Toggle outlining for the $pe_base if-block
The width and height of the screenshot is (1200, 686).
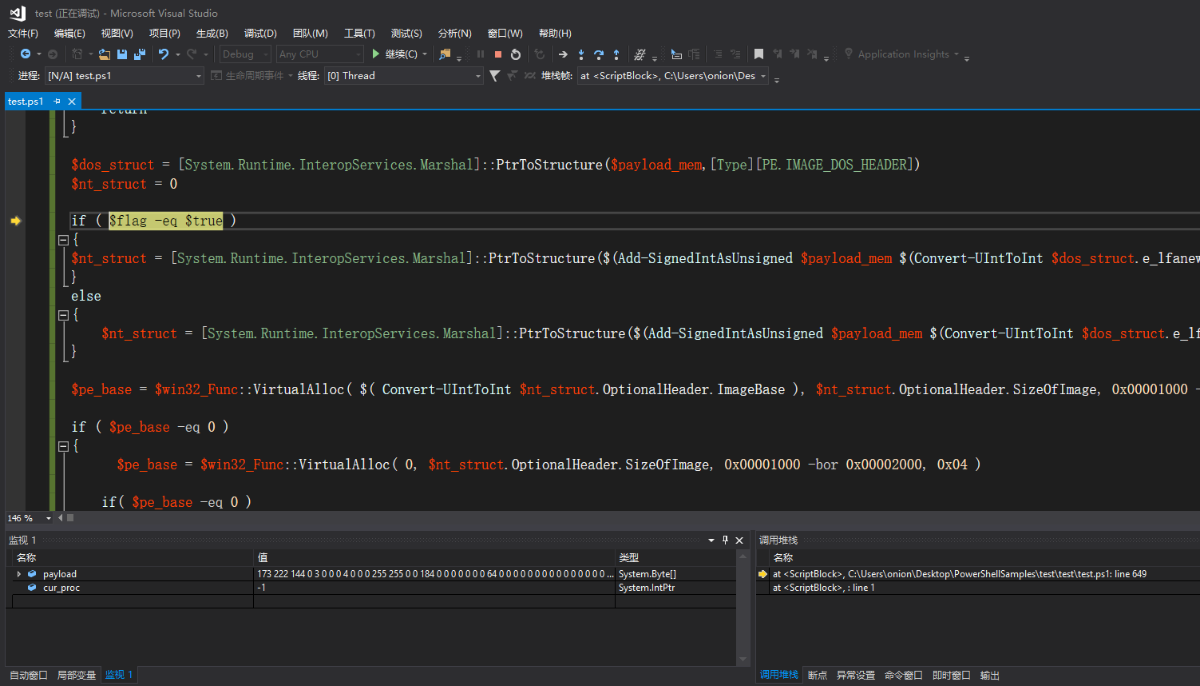(x=63, y=446)
